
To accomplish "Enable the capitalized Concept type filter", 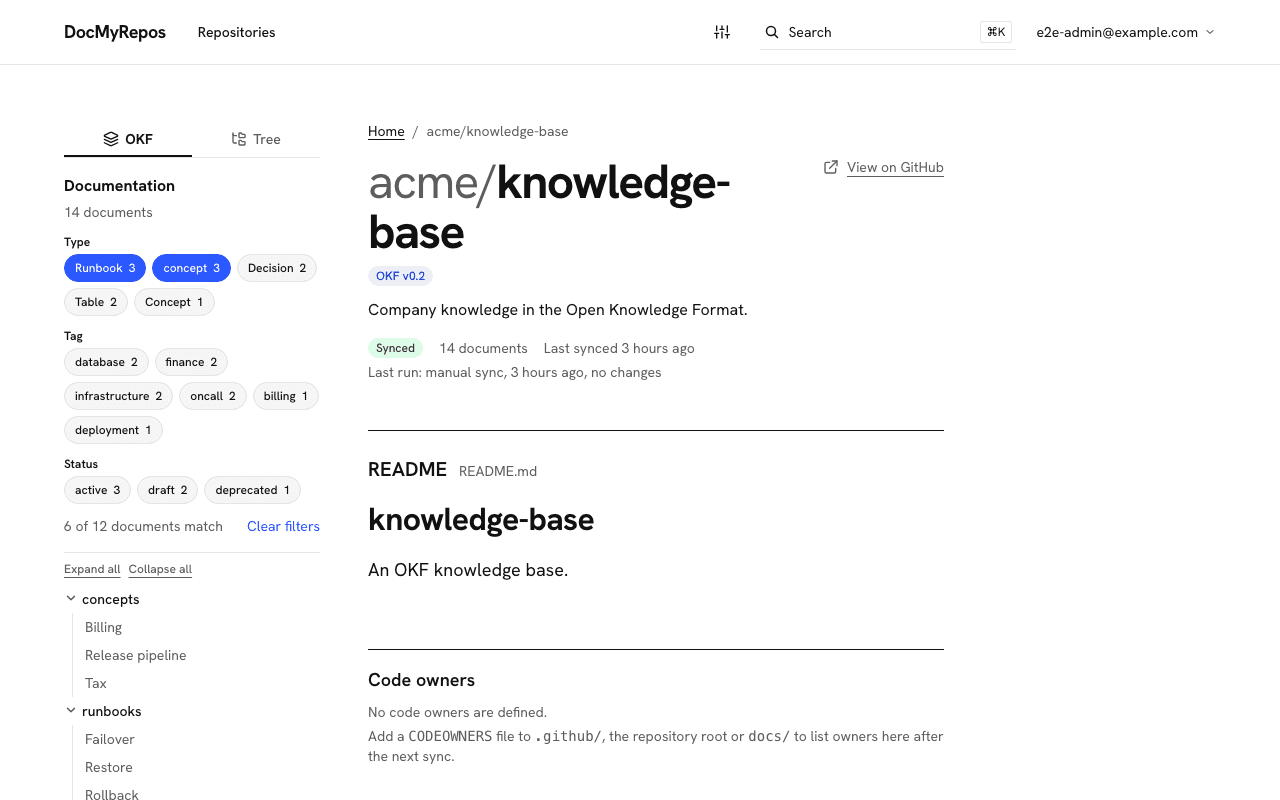I will 174,302.
